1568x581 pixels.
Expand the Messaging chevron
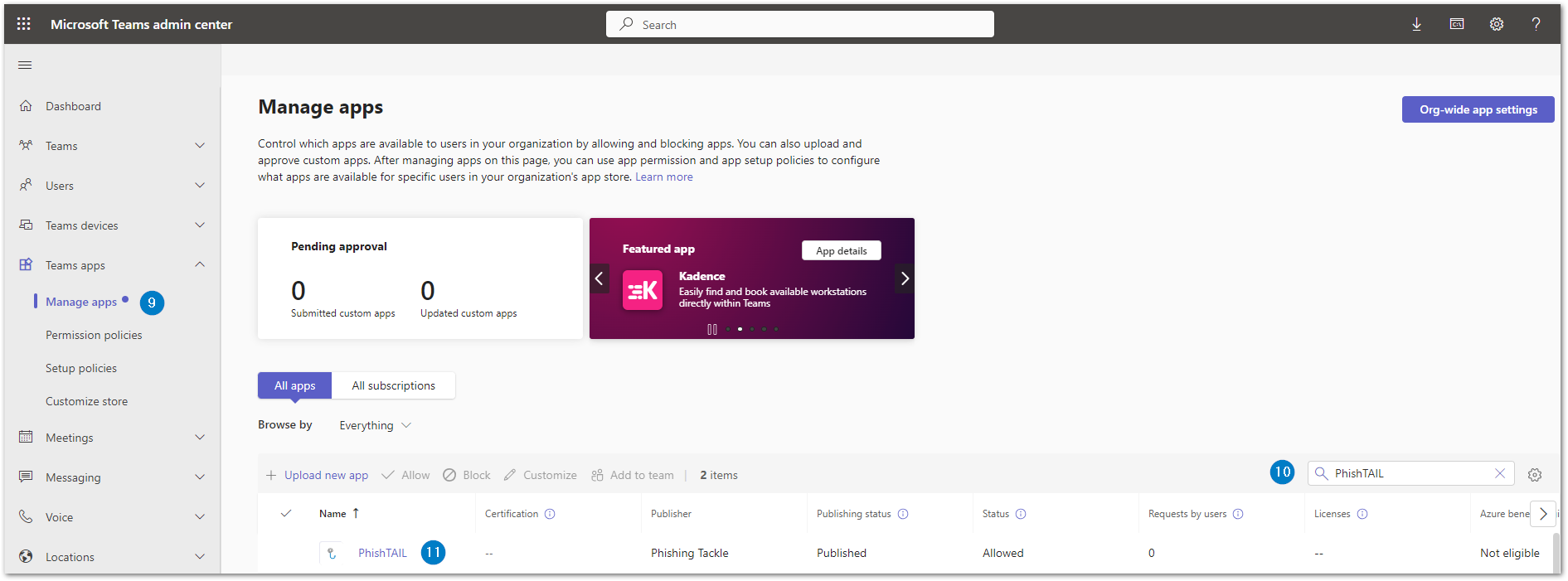[200, 477]
